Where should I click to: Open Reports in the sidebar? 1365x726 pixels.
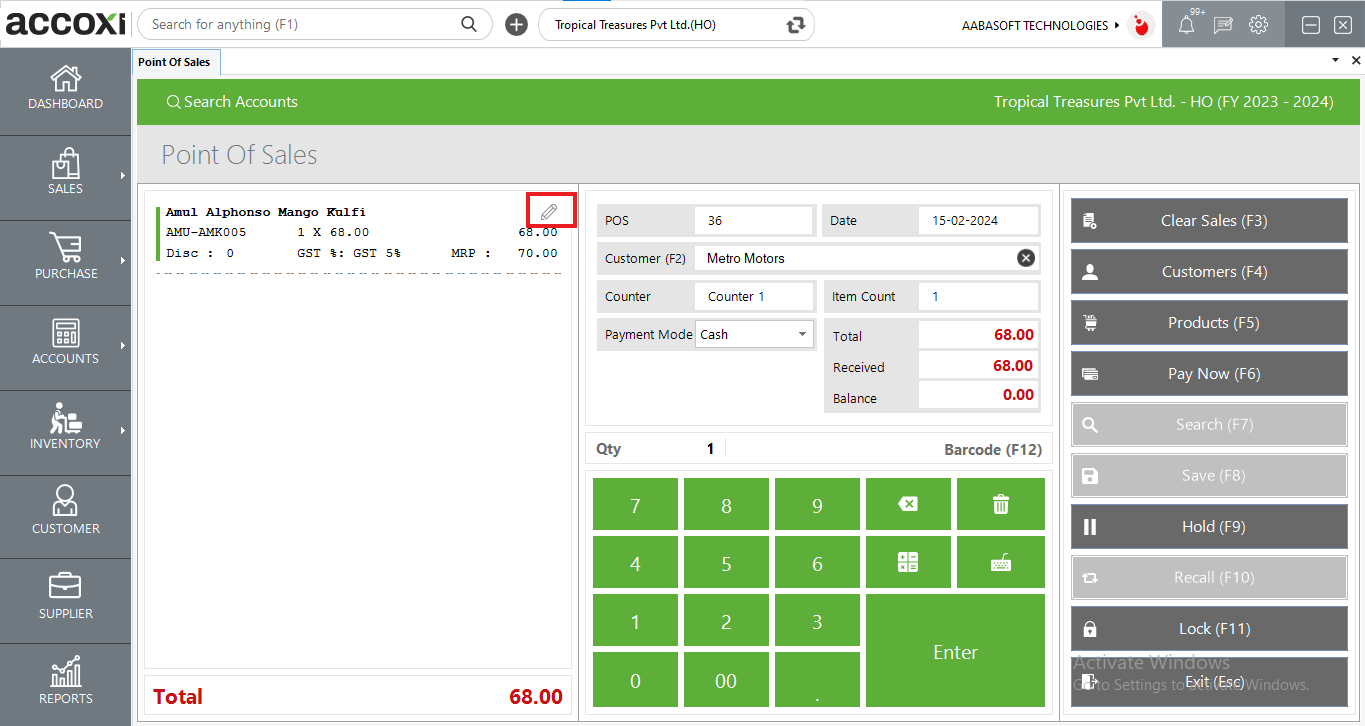pyautogui.click(x=65, y=684)
